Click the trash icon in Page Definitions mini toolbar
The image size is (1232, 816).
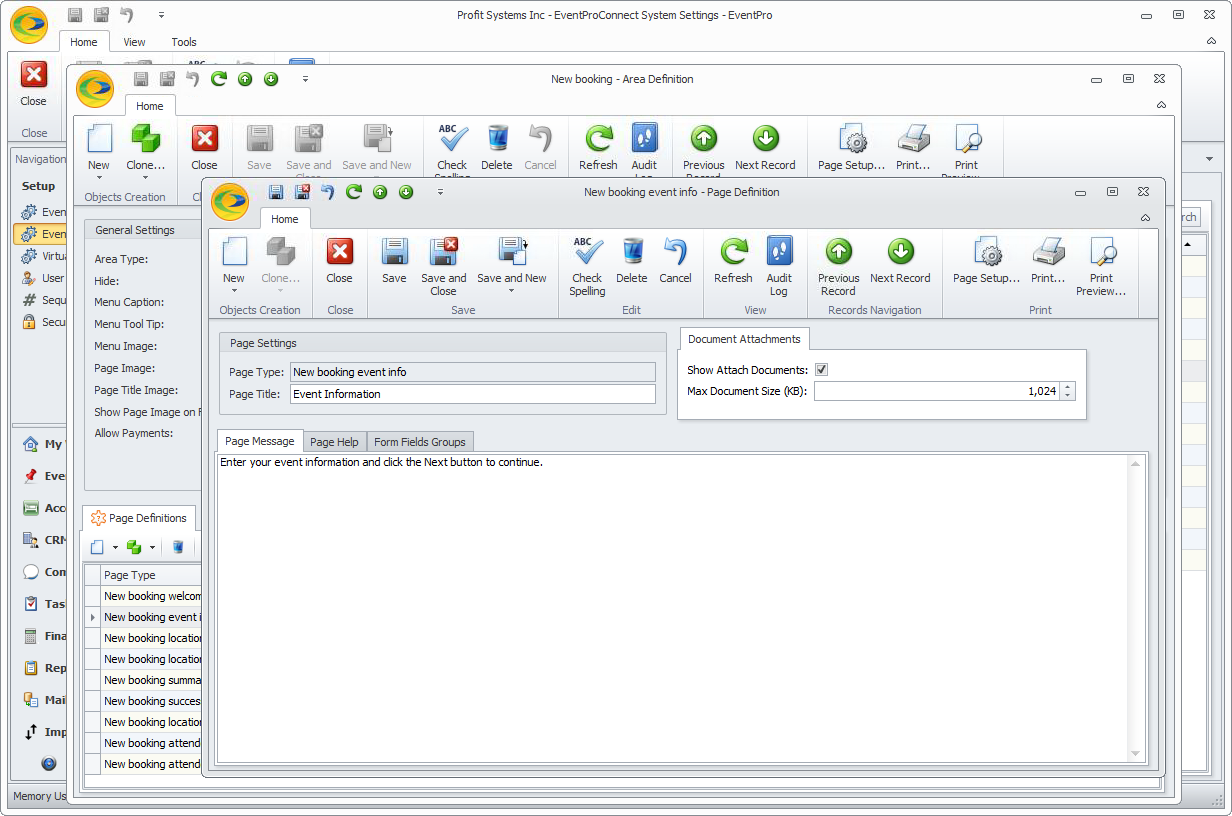[178, 547]
